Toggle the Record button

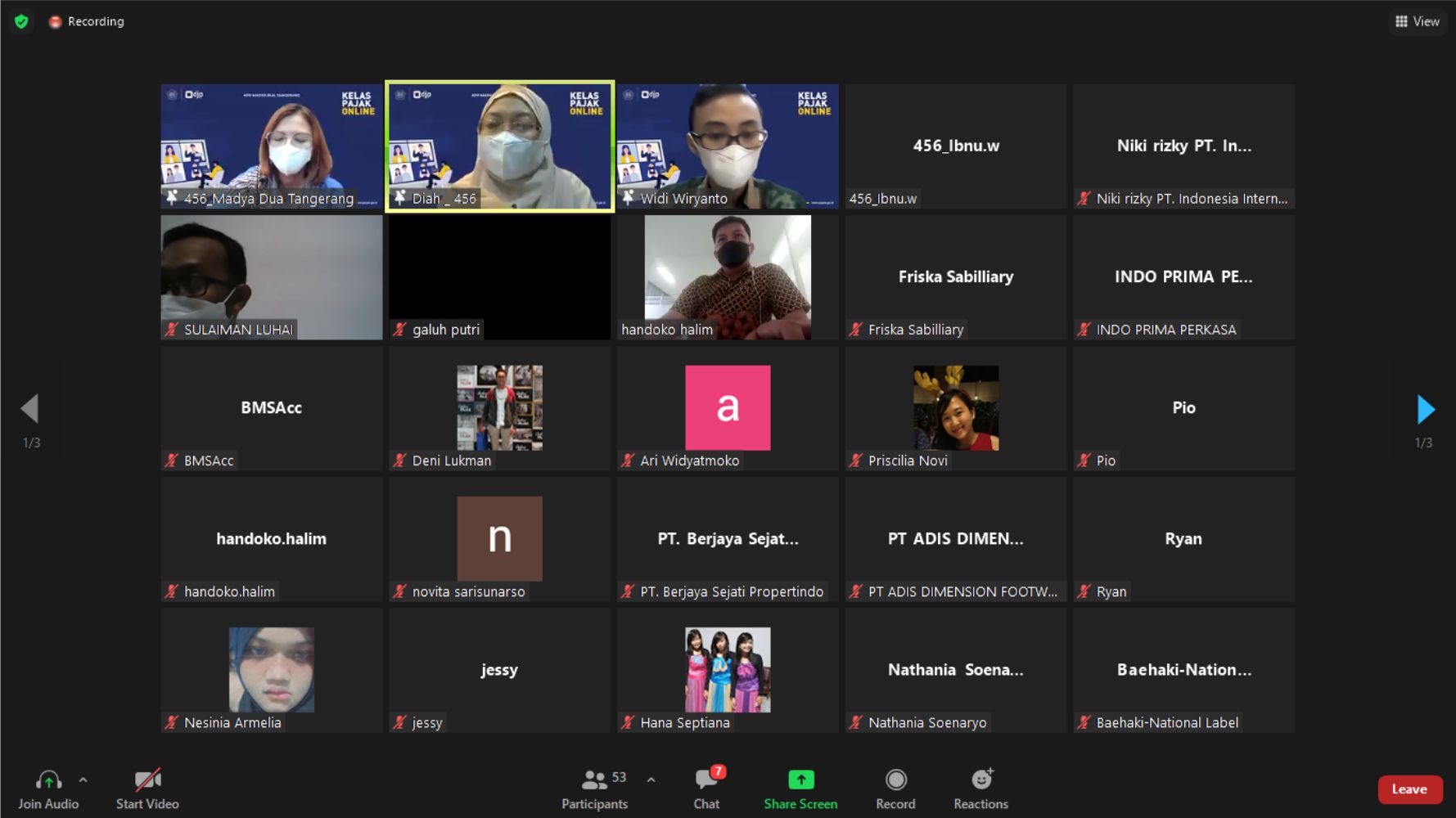click(x=895, y=780)
